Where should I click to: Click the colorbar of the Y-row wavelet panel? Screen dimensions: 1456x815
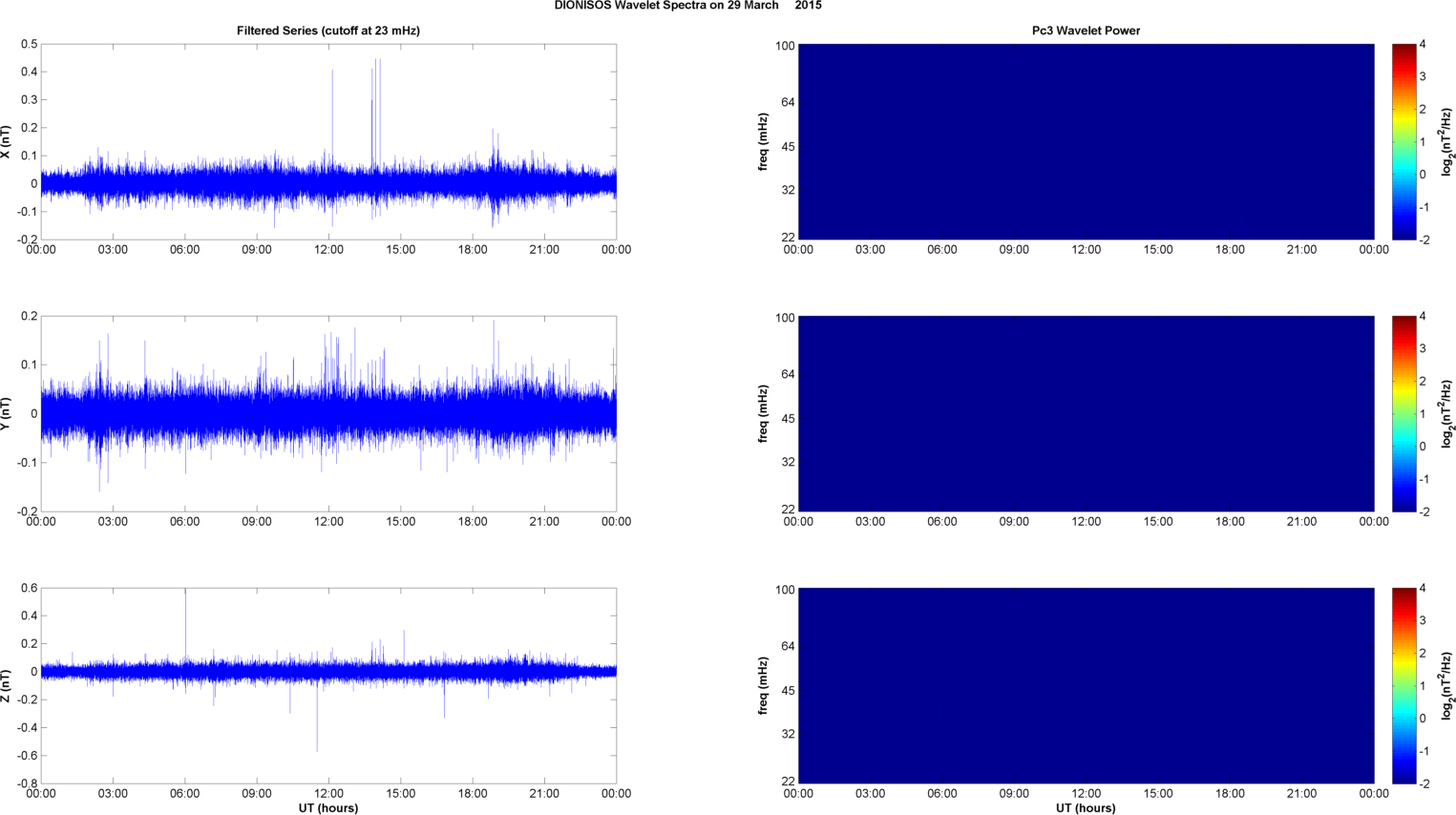click(1403, 413)
